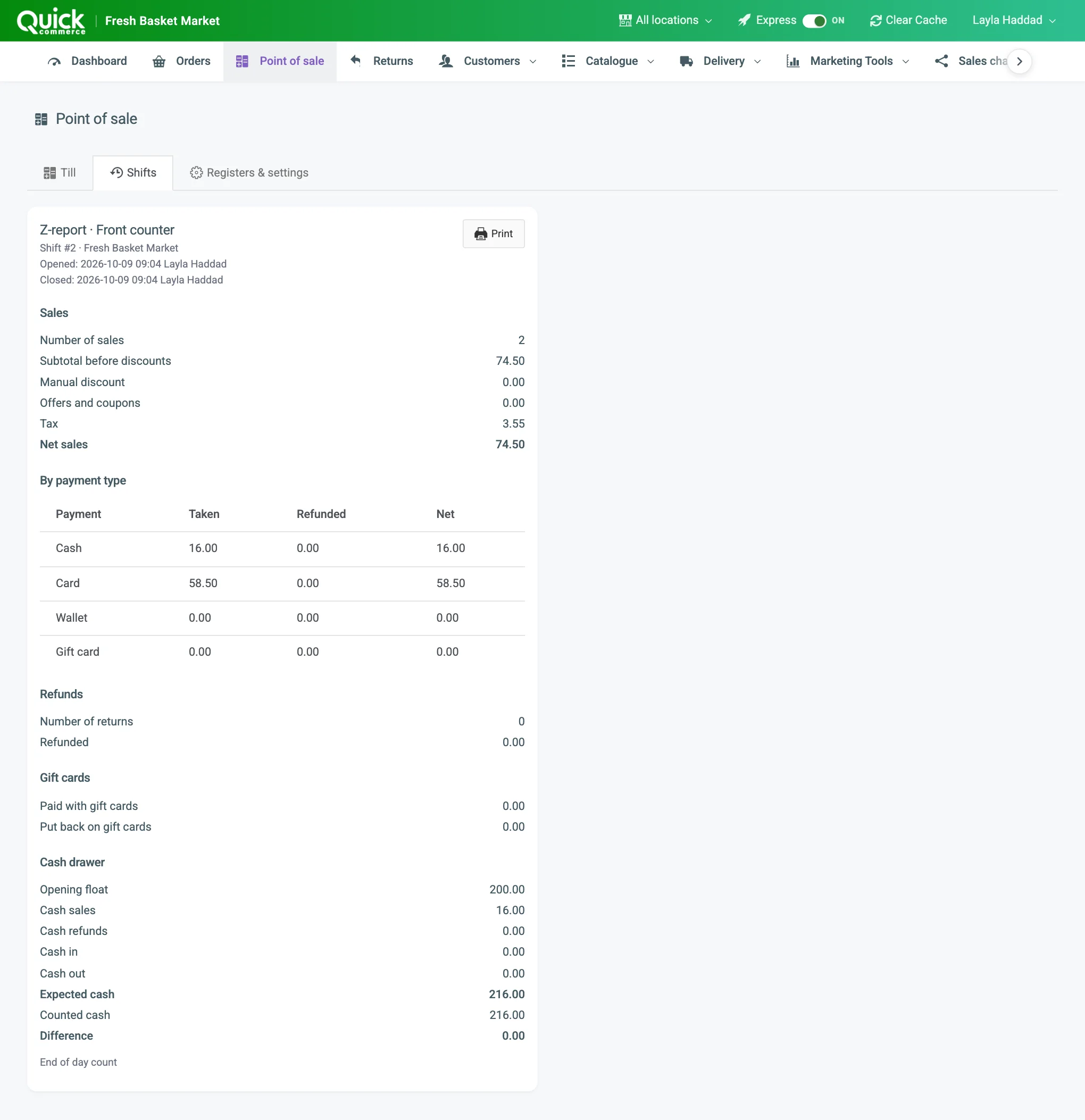This screenshot has height=1120, width=1085.
Task: Expand the Customers menu chevron
Action: 533,62
